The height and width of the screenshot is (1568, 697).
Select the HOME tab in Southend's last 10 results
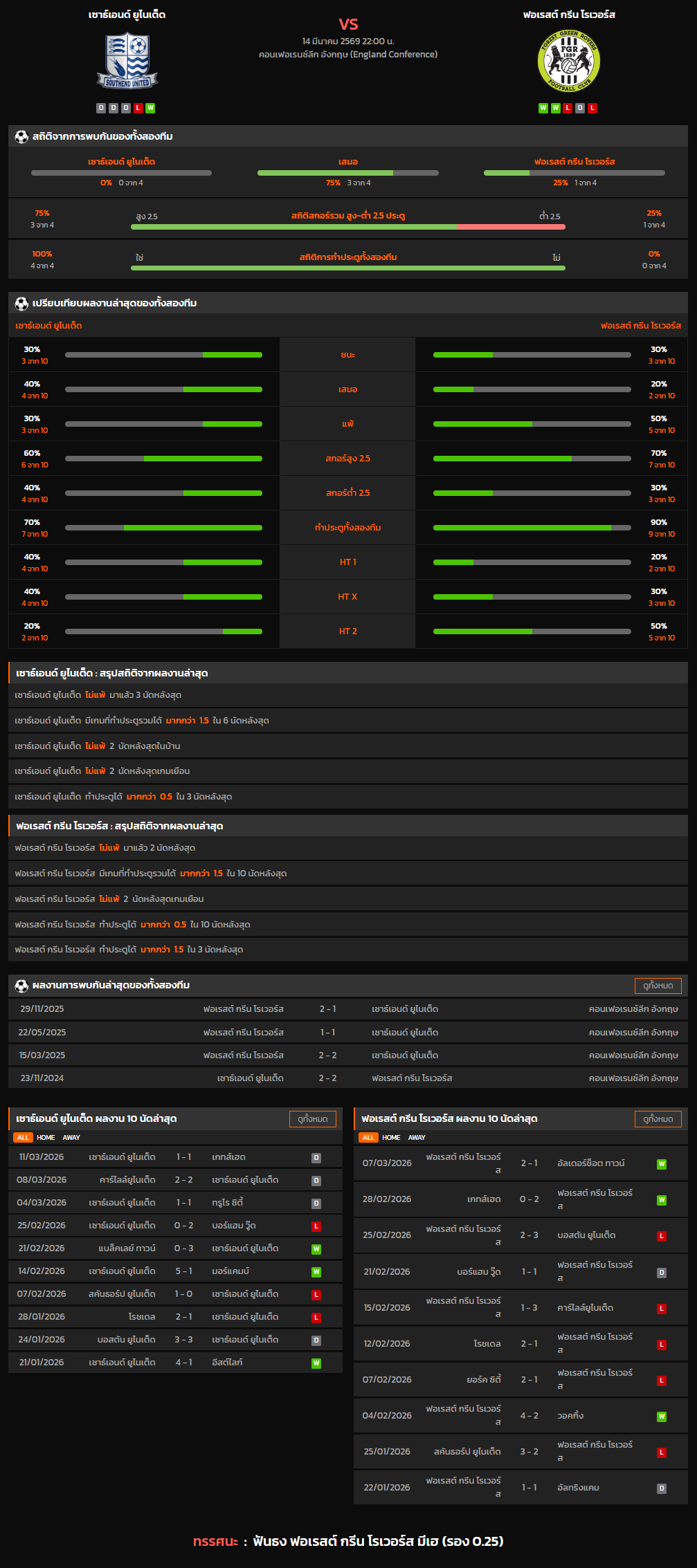tap(46, 1138)
